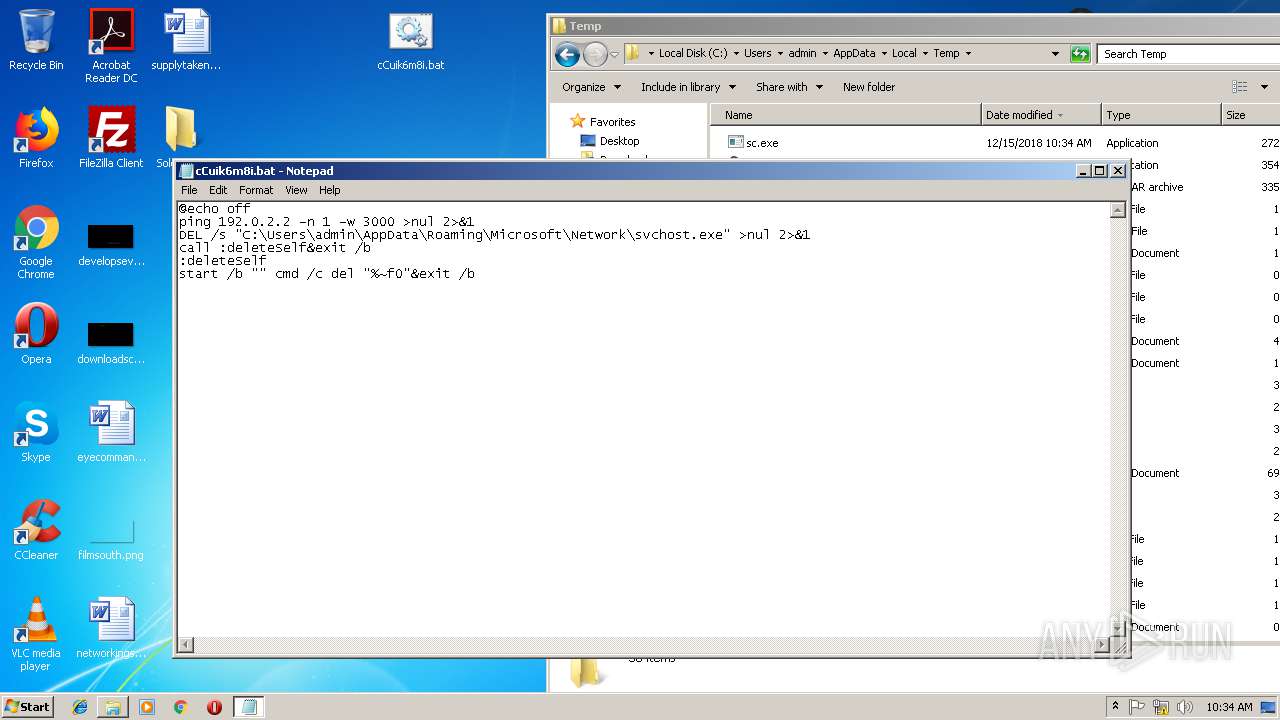Click AppData in Explorer address breadcrumb
Image resolution: width=1280 pixels, height=720 pixels.
[x=854, y=54]
